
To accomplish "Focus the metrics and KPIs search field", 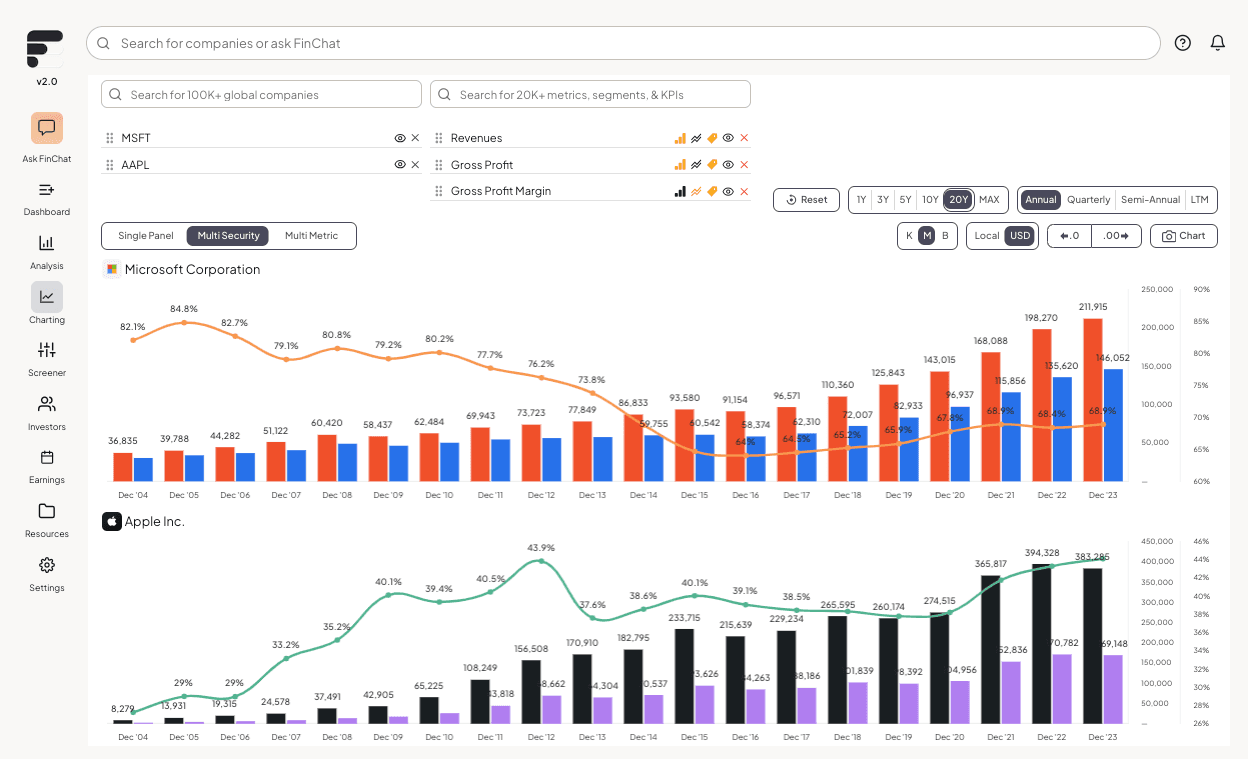I will pyautogui.click(x=590, y=94).
